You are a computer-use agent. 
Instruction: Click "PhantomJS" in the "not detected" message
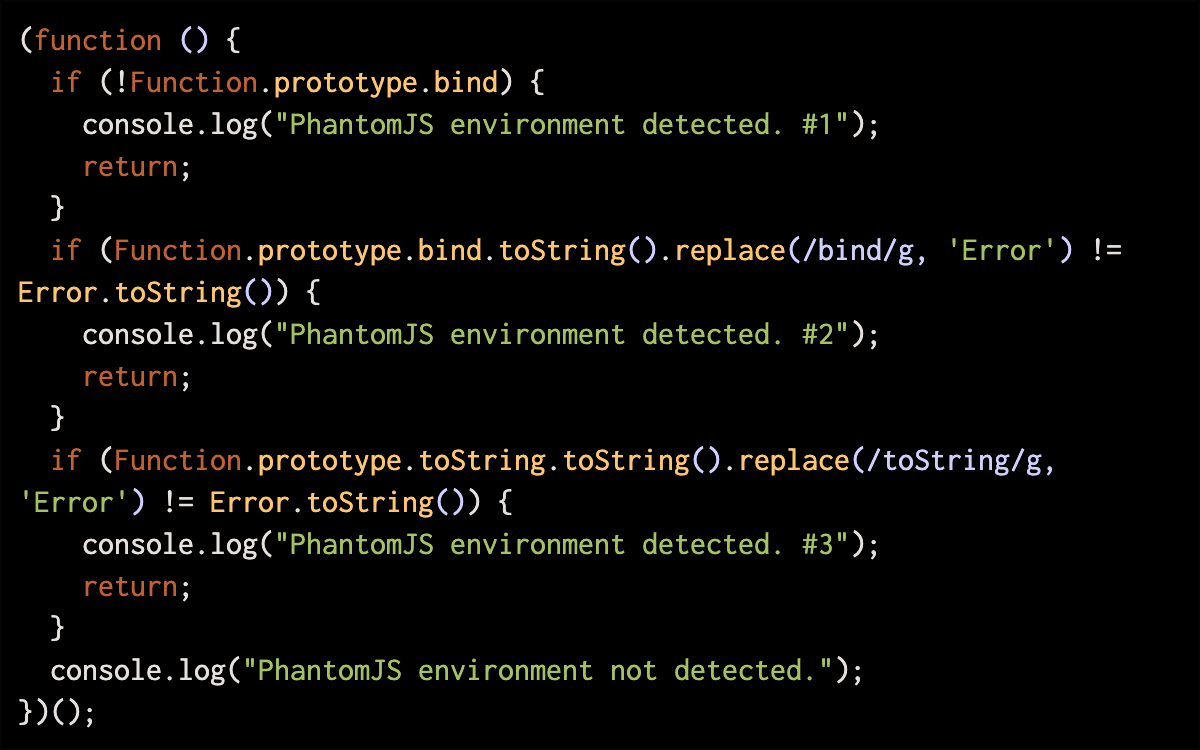[330, 671]
